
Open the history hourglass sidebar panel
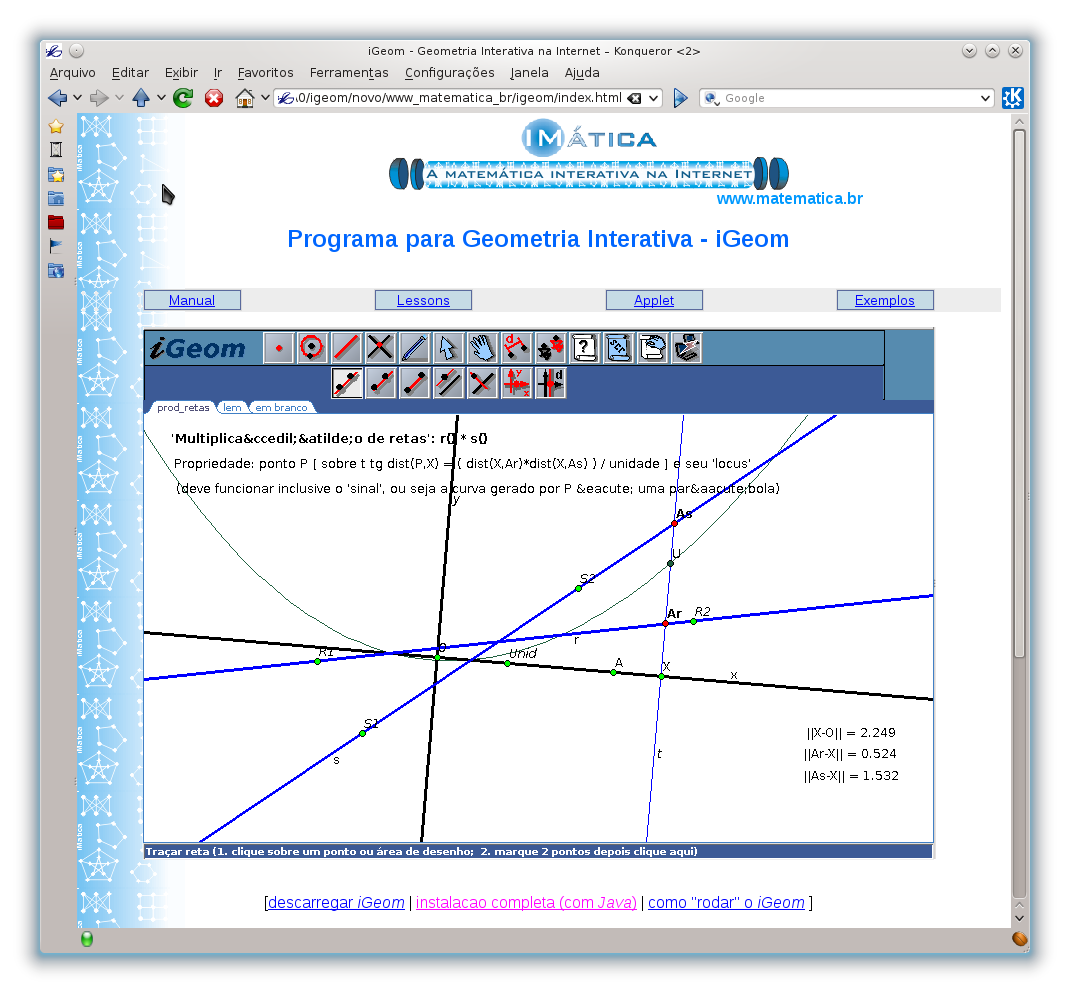[56, 149]
